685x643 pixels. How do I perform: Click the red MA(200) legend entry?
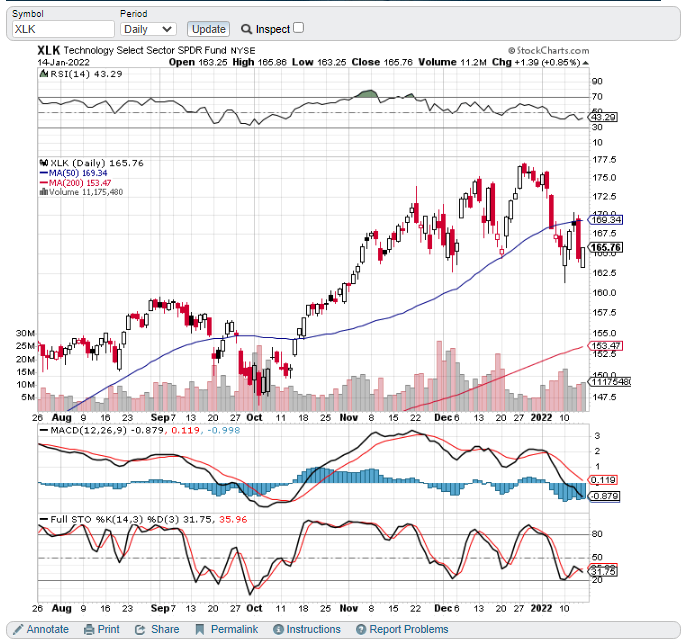coord(77,182)
